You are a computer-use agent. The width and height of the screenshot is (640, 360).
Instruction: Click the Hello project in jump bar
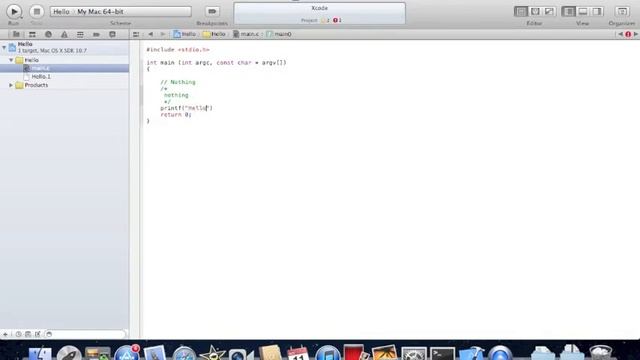click(x=184, y=34)
